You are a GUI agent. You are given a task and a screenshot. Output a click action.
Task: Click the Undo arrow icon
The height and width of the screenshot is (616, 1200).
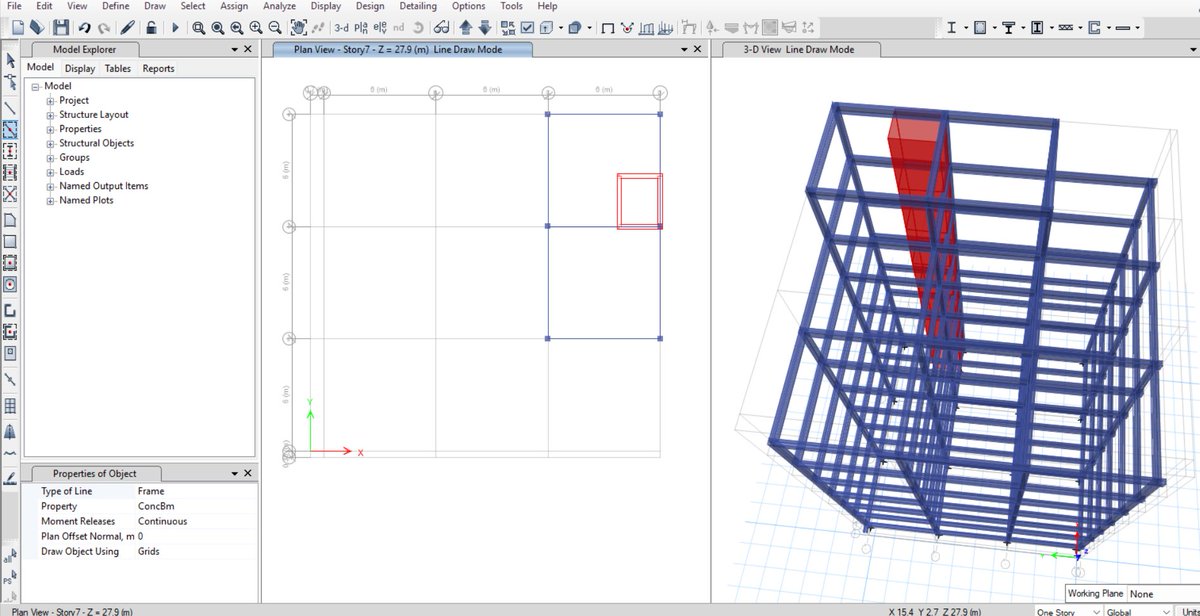(84, 27)
